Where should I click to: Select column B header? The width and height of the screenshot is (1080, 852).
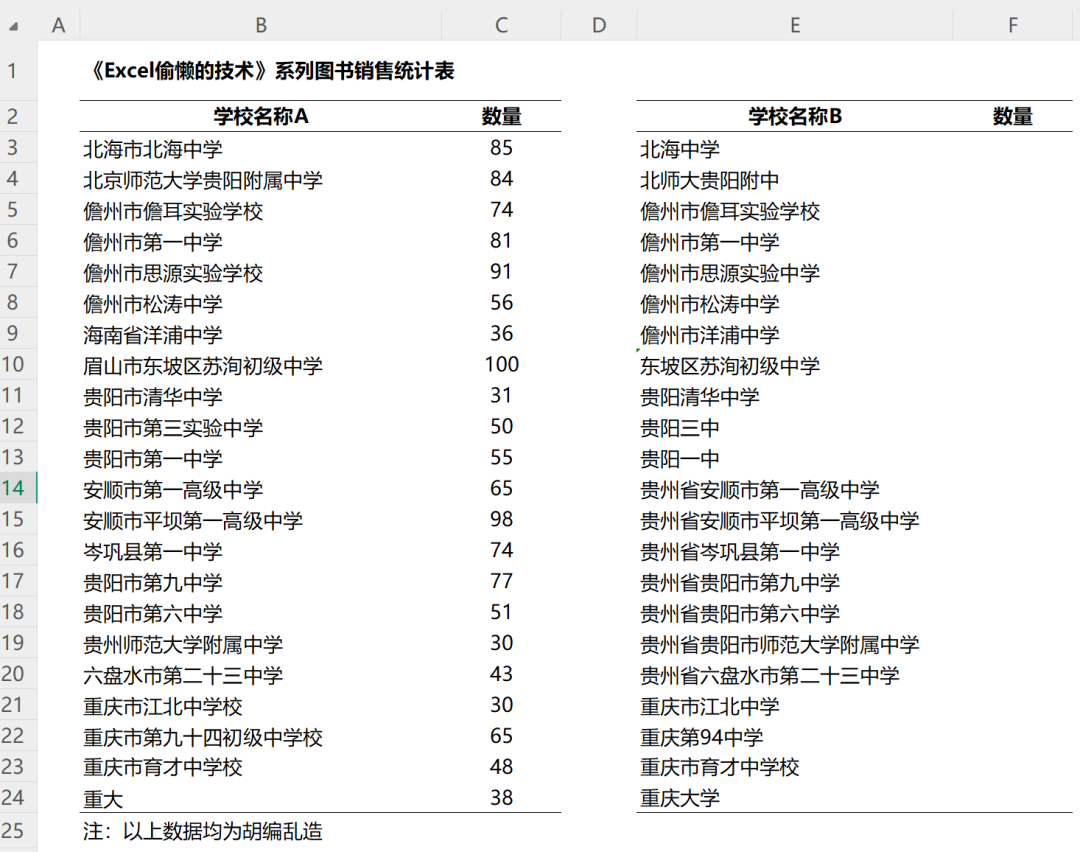[x=260, y=24]
